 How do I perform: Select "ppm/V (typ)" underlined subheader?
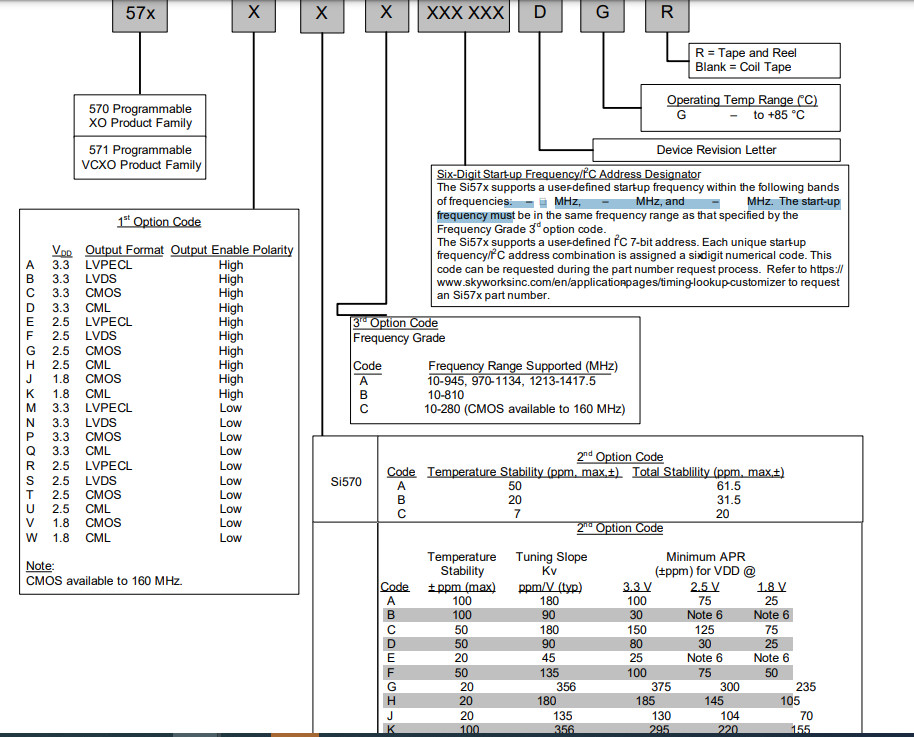(x=550, y=587)
